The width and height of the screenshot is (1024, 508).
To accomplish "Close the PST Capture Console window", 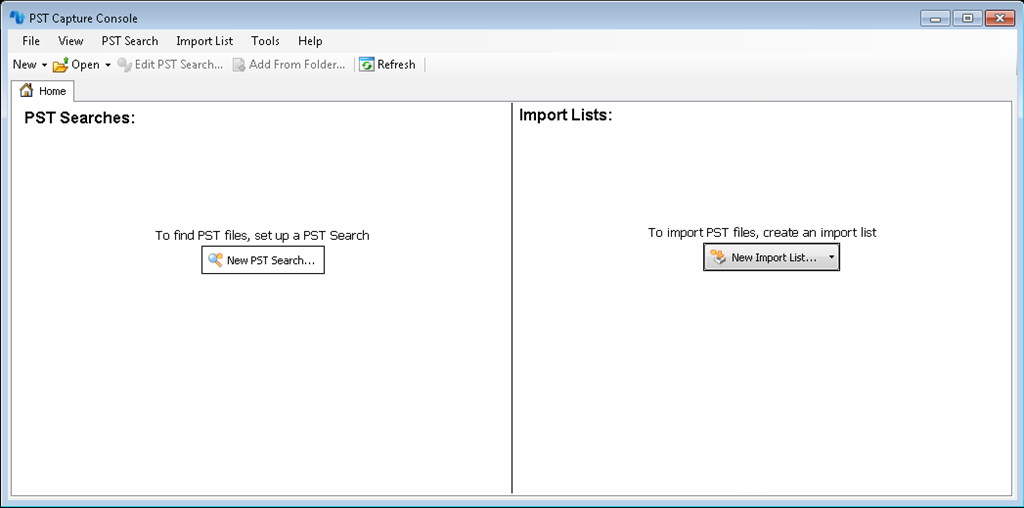I will tap(999, 19).
